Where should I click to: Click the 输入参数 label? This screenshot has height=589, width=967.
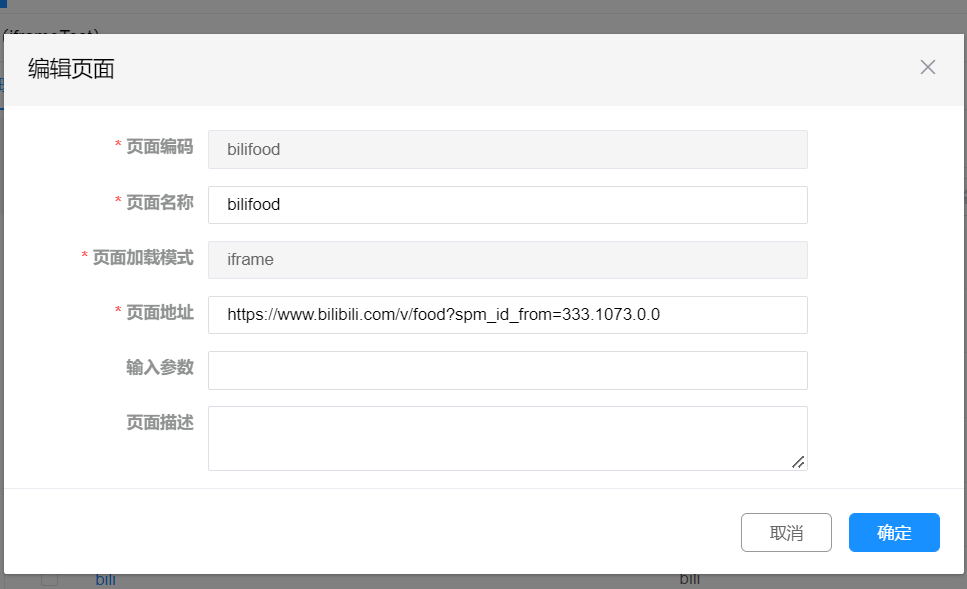(159, 367)
